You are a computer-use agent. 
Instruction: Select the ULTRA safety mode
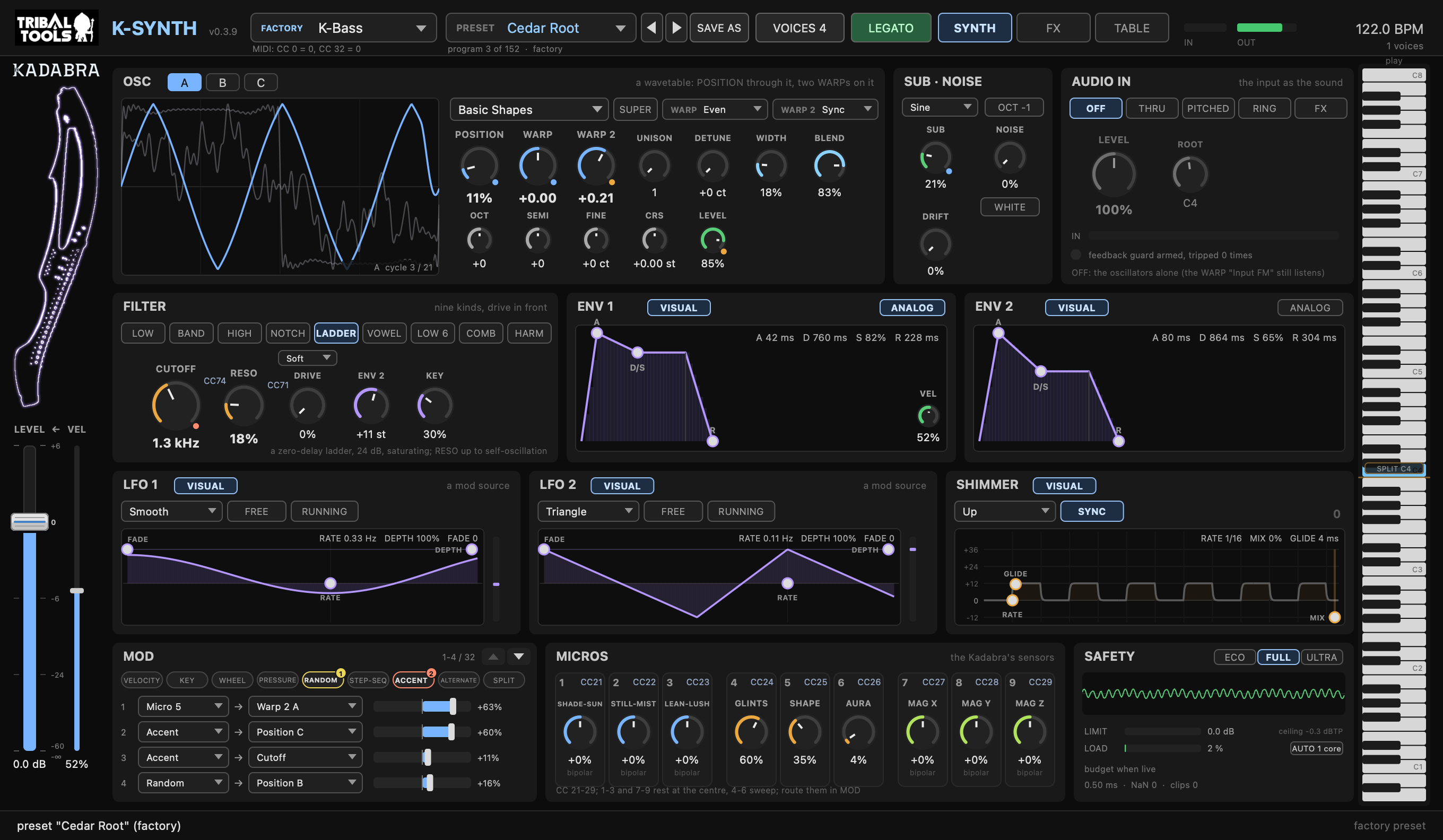[1321, 658]
